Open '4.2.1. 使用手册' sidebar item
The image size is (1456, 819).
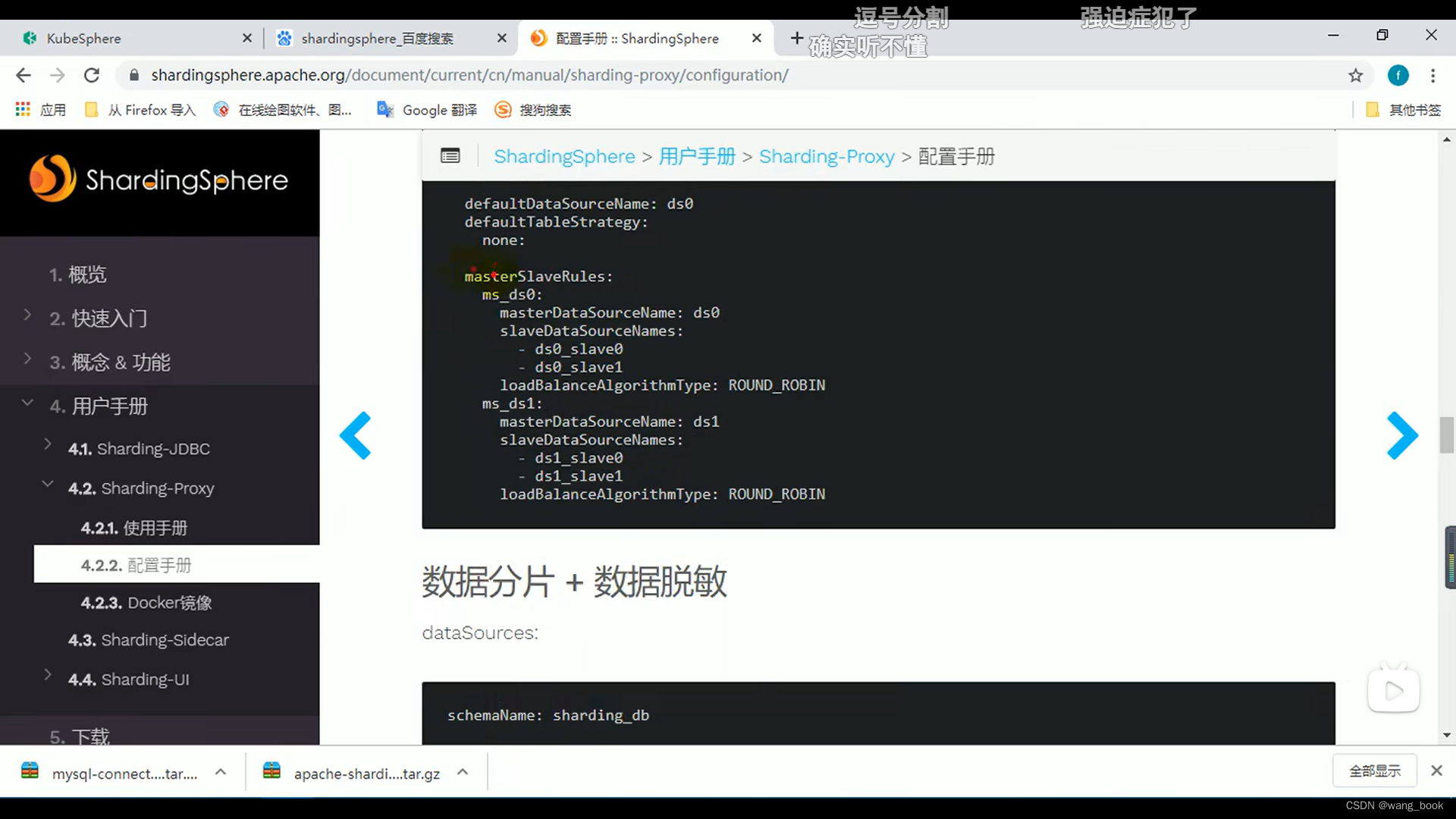coord(134,528)
